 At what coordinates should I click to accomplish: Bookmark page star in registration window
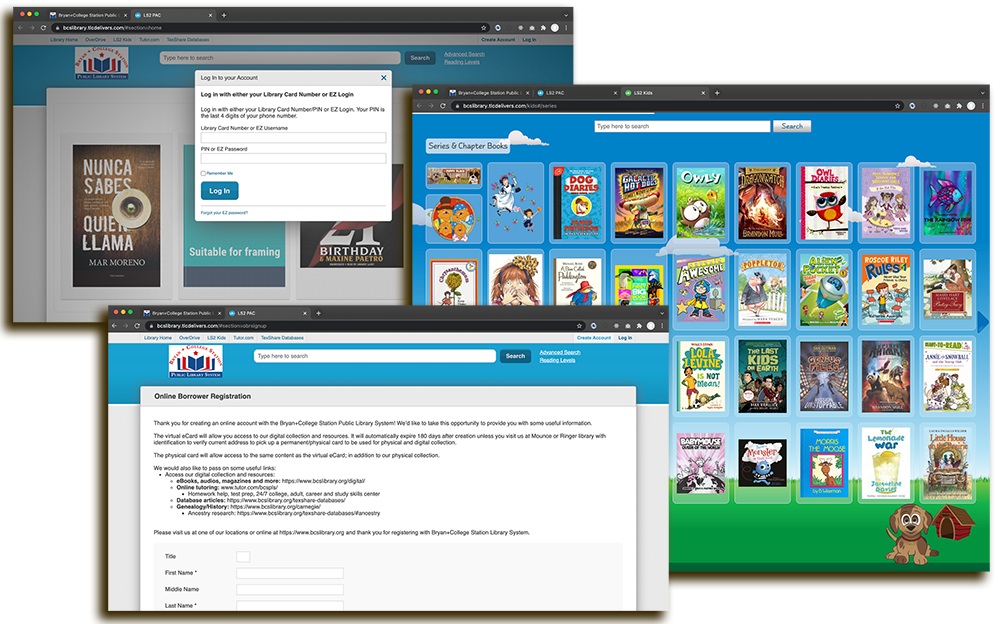[x=579, y=325]
